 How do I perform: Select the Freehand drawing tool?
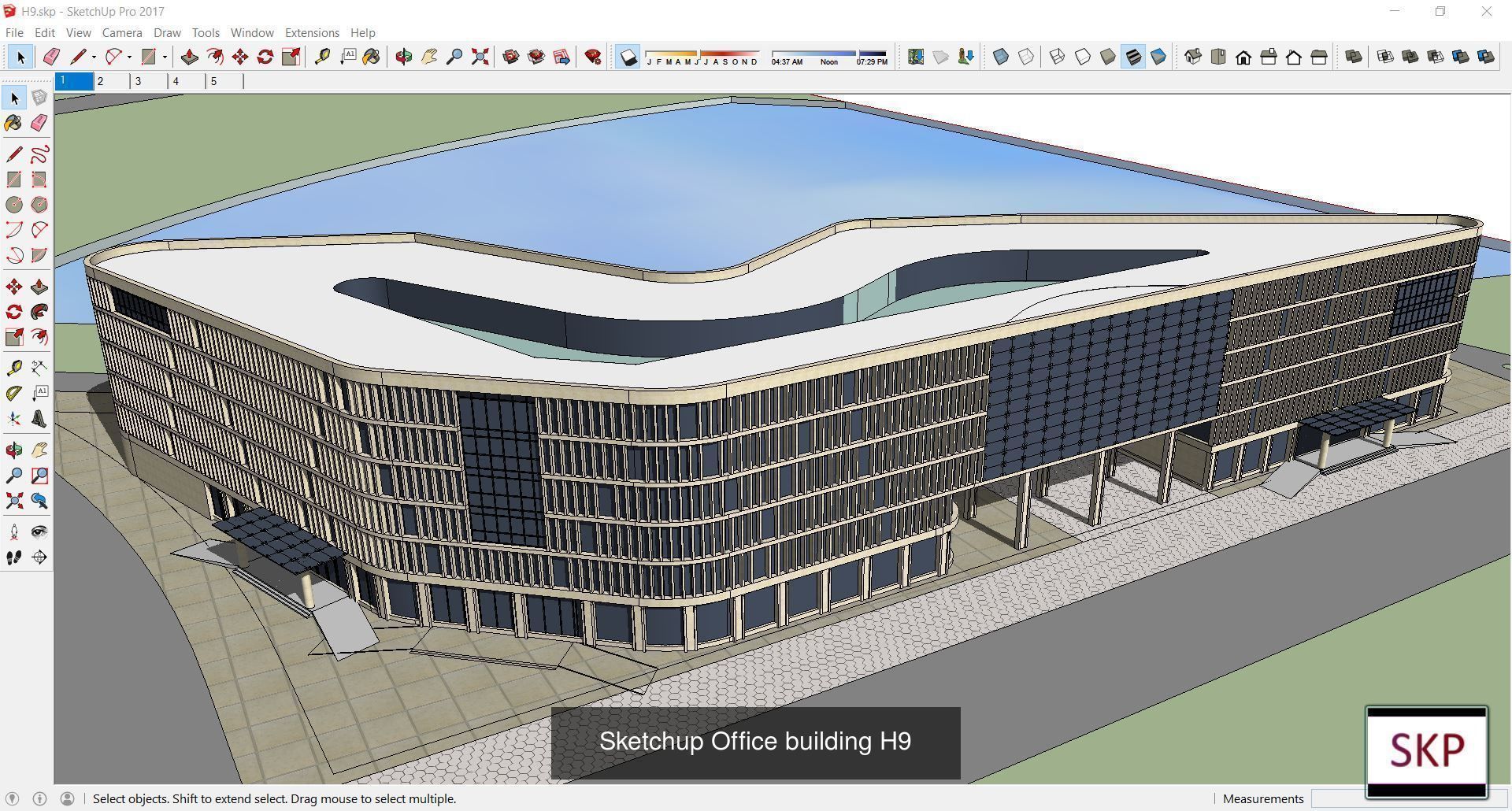tap(39, 154)
